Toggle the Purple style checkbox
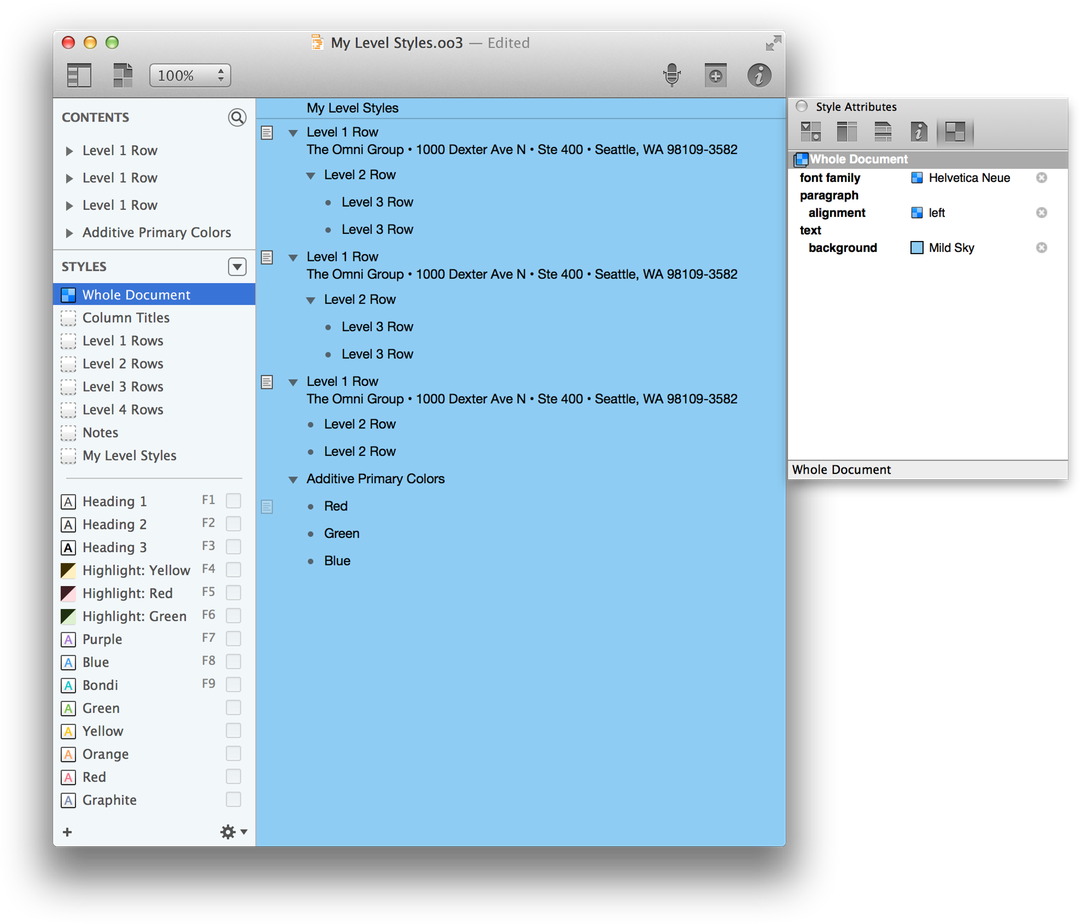 click(x=233, y=638)
